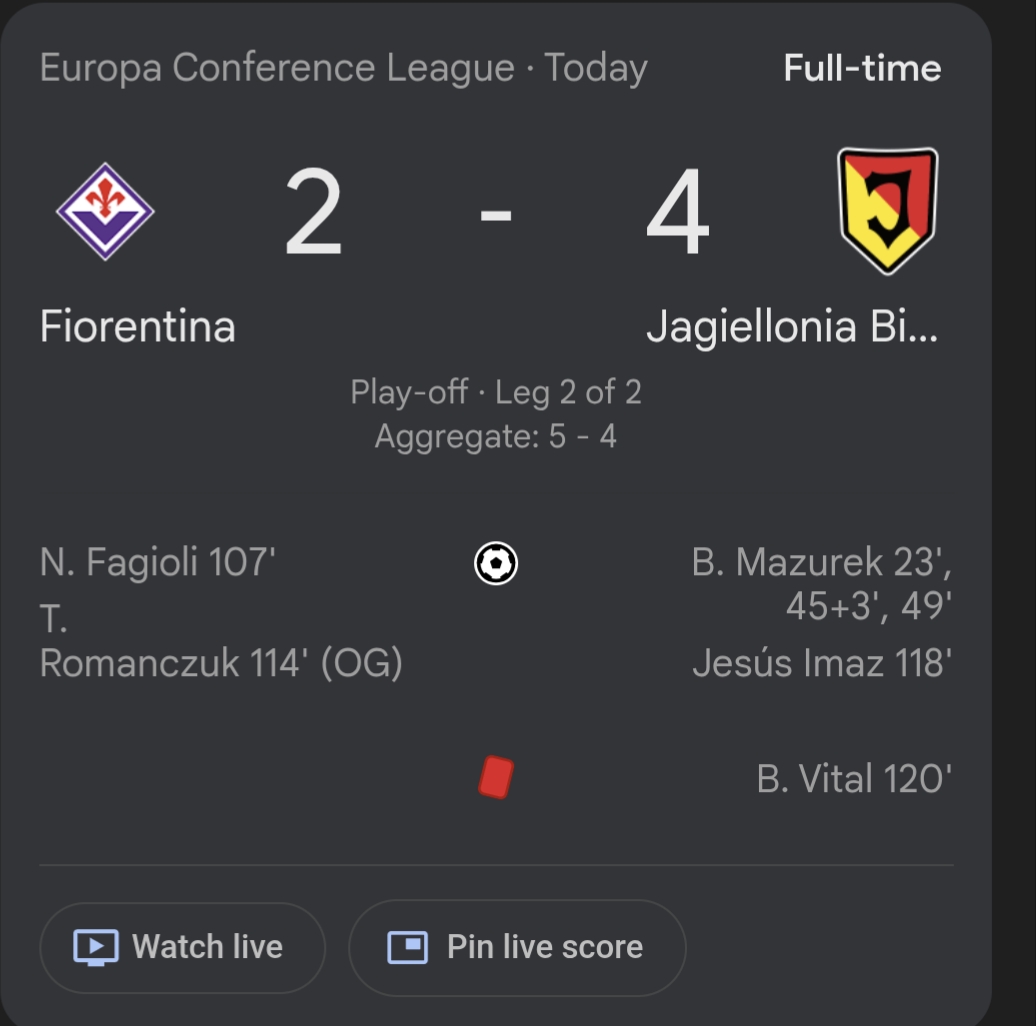Click the red card icon
The image size is (1036, 1026).
(x=495, y=777)
